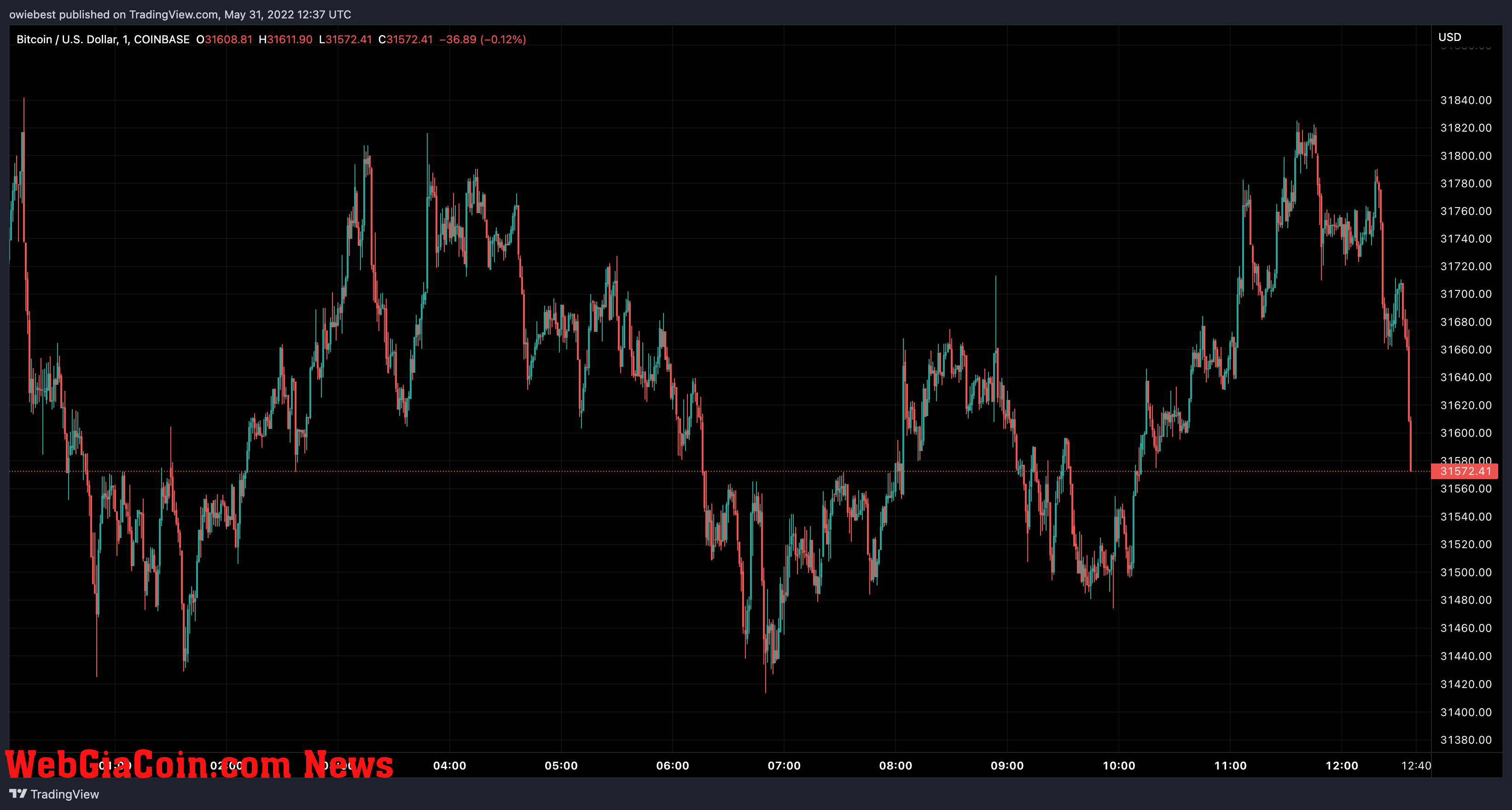Image resolution: width=1512 pixels, height=810 pixels.
Task: Click the 12:40 time axis label
Action: 1416,765
